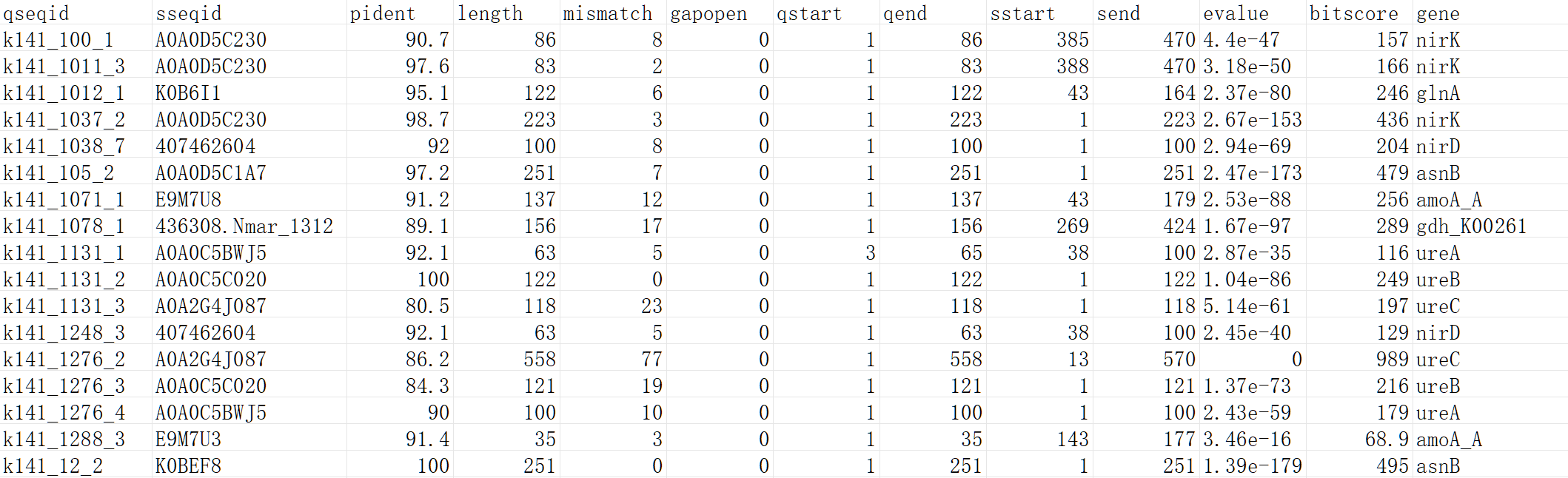
Task: Select cell with sseqid K0B6I1
Action: 249,92
